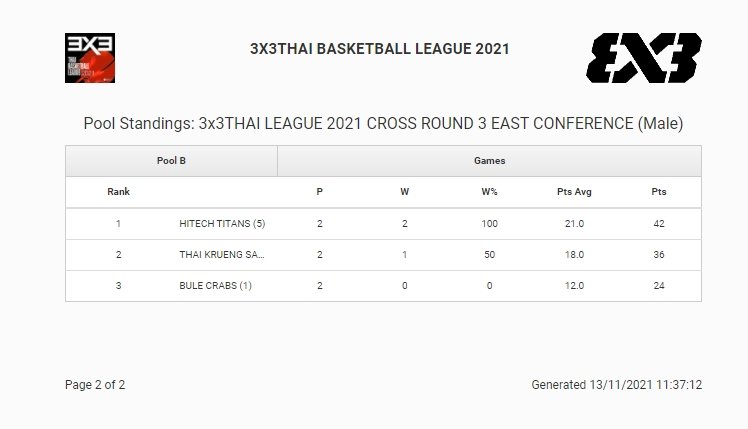
Task: Click the Page 2 of 2 footer text
Action: pyautogui.click(x=95, y=385)
